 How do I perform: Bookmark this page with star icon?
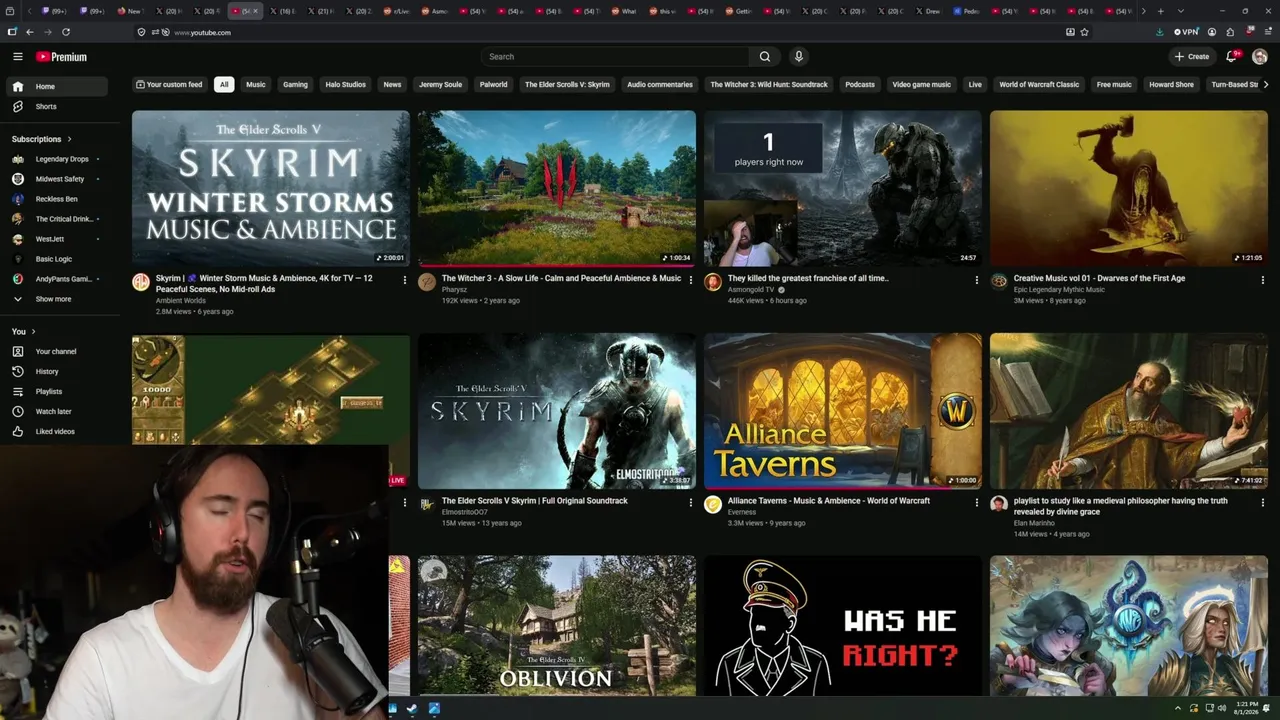click(x=1084, y=32)
